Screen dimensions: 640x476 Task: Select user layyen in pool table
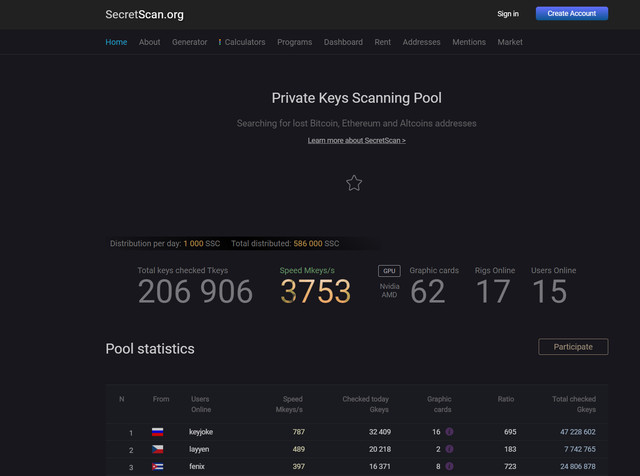[199, 449]
